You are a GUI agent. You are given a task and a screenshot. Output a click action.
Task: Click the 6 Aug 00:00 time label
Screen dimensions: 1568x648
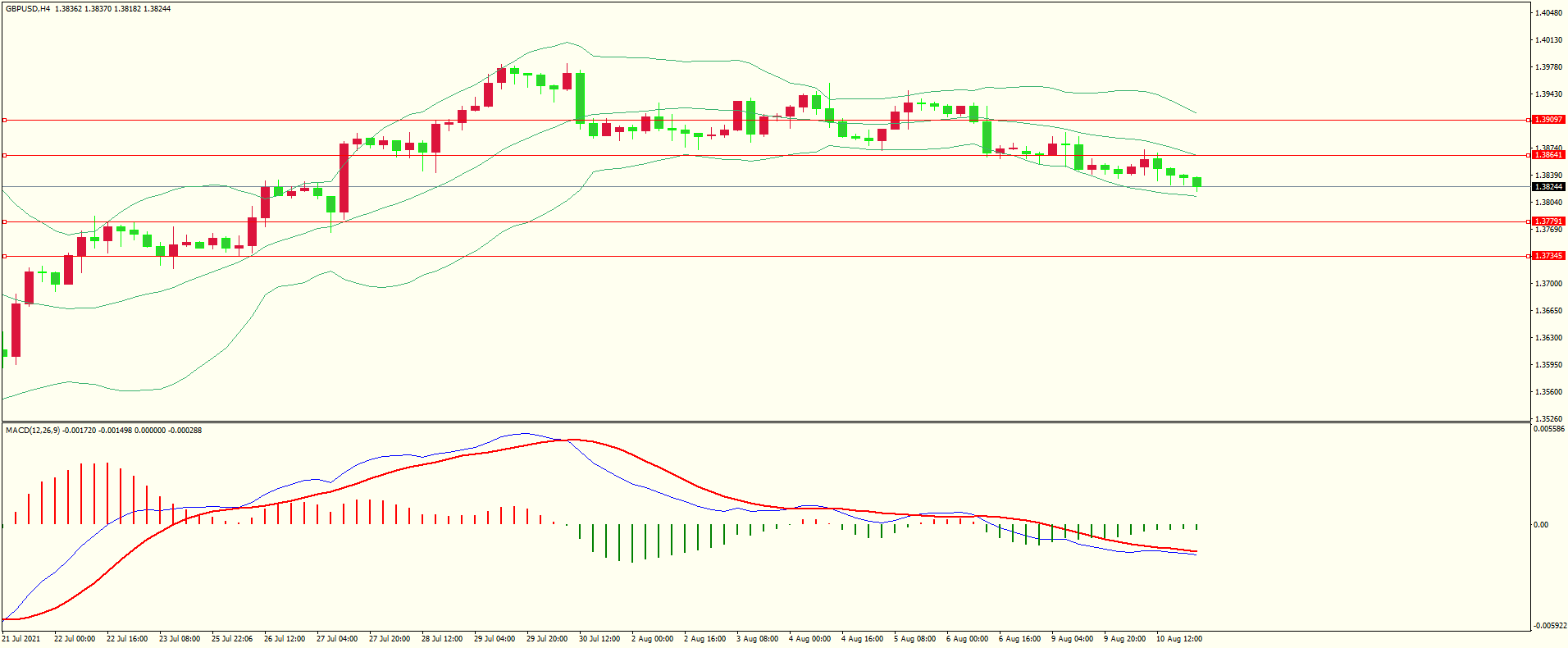coord(967,639)
